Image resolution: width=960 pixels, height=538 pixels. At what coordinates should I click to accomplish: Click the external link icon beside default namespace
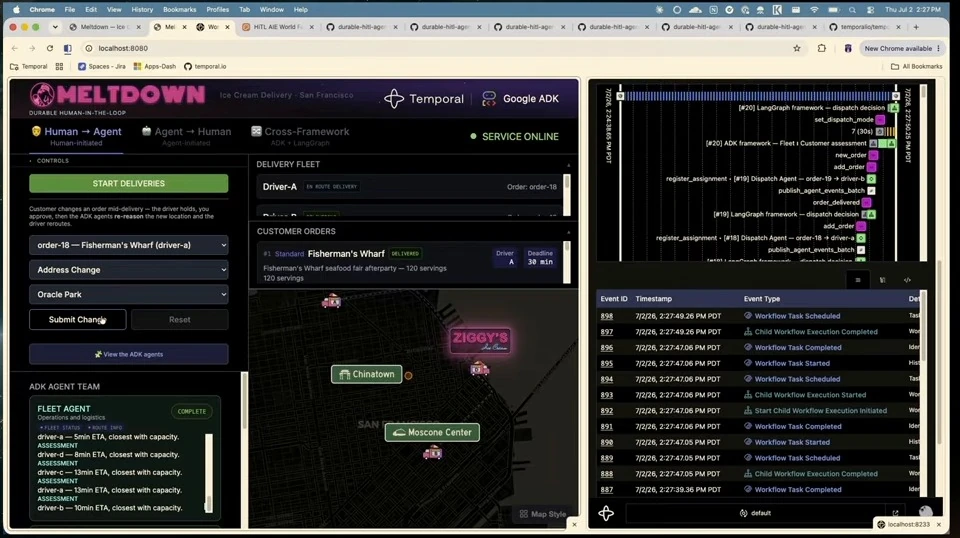point(895,513)
